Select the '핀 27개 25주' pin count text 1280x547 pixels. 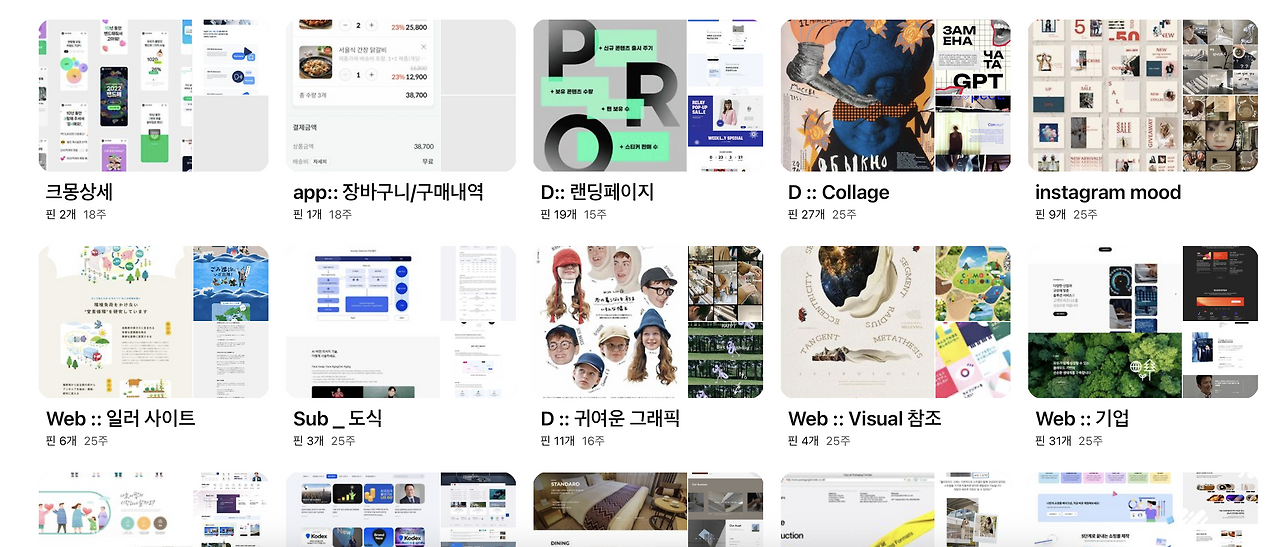(x=822, y=214)
